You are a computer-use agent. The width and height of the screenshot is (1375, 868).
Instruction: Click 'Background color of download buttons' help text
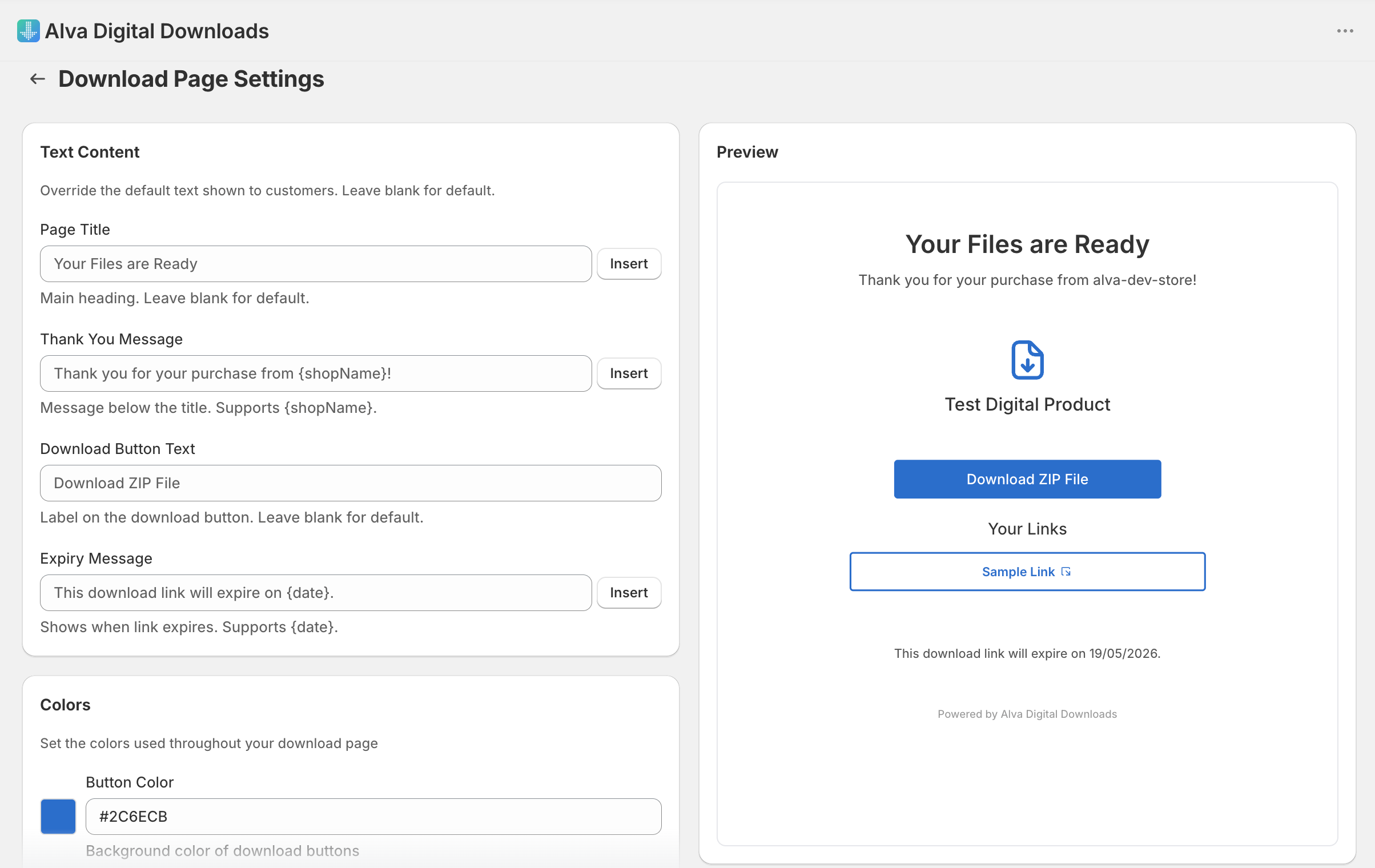pos(223,851)
